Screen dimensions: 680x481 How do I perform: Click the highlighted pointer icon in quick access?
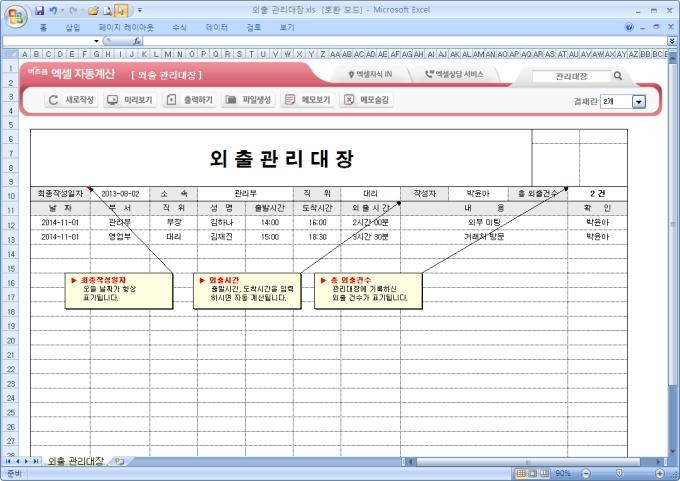click(x=121, y=10)
